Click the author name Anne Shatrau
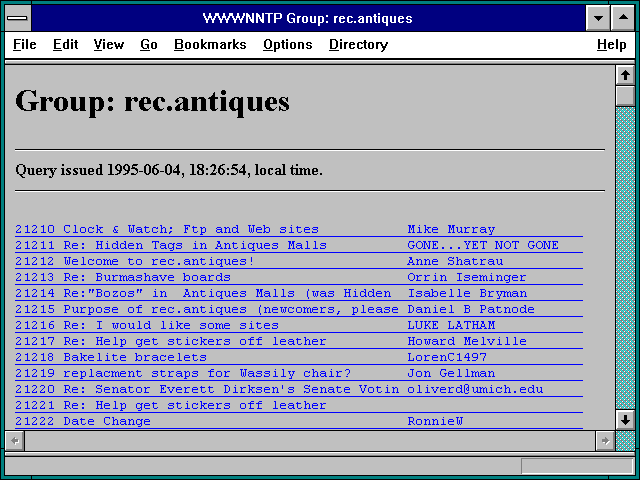Screen dimensions: 640x480 (x=455, y=261)
